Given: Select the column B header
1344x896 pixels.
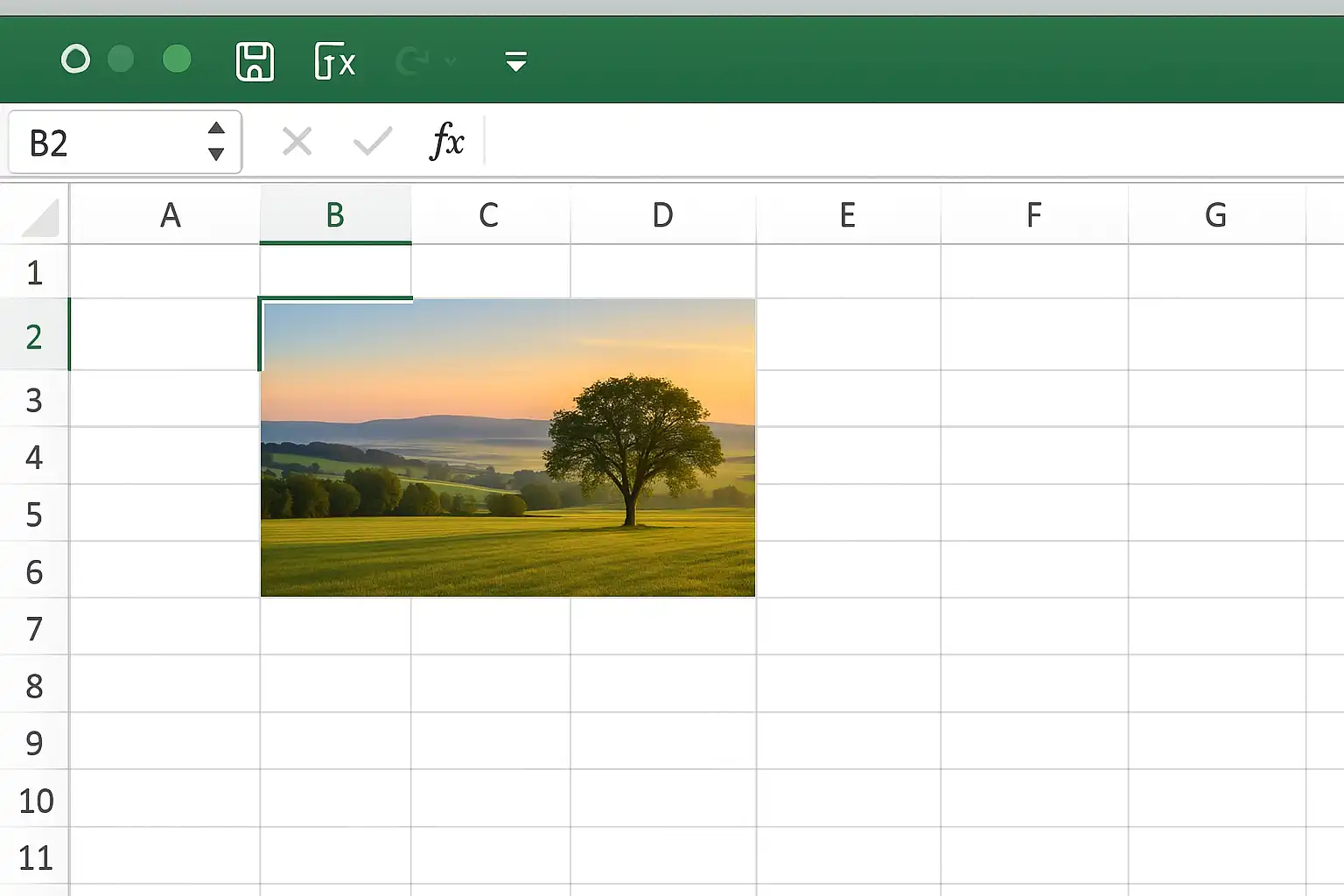Looking at the screenshot, I should click(x=335, y=214).
